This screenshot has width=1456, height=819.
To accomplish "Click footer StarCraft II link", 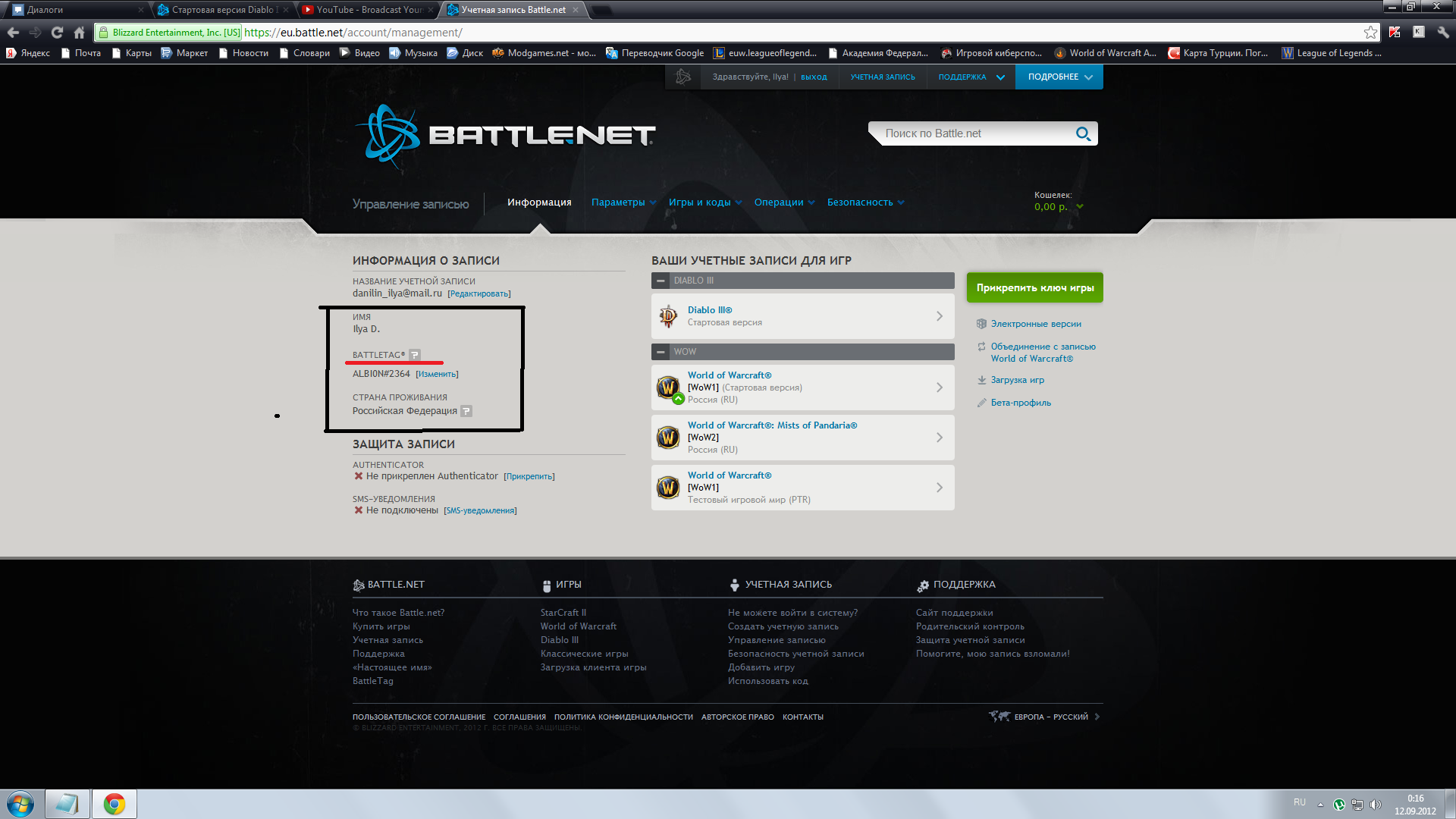I will coord(563,613).
